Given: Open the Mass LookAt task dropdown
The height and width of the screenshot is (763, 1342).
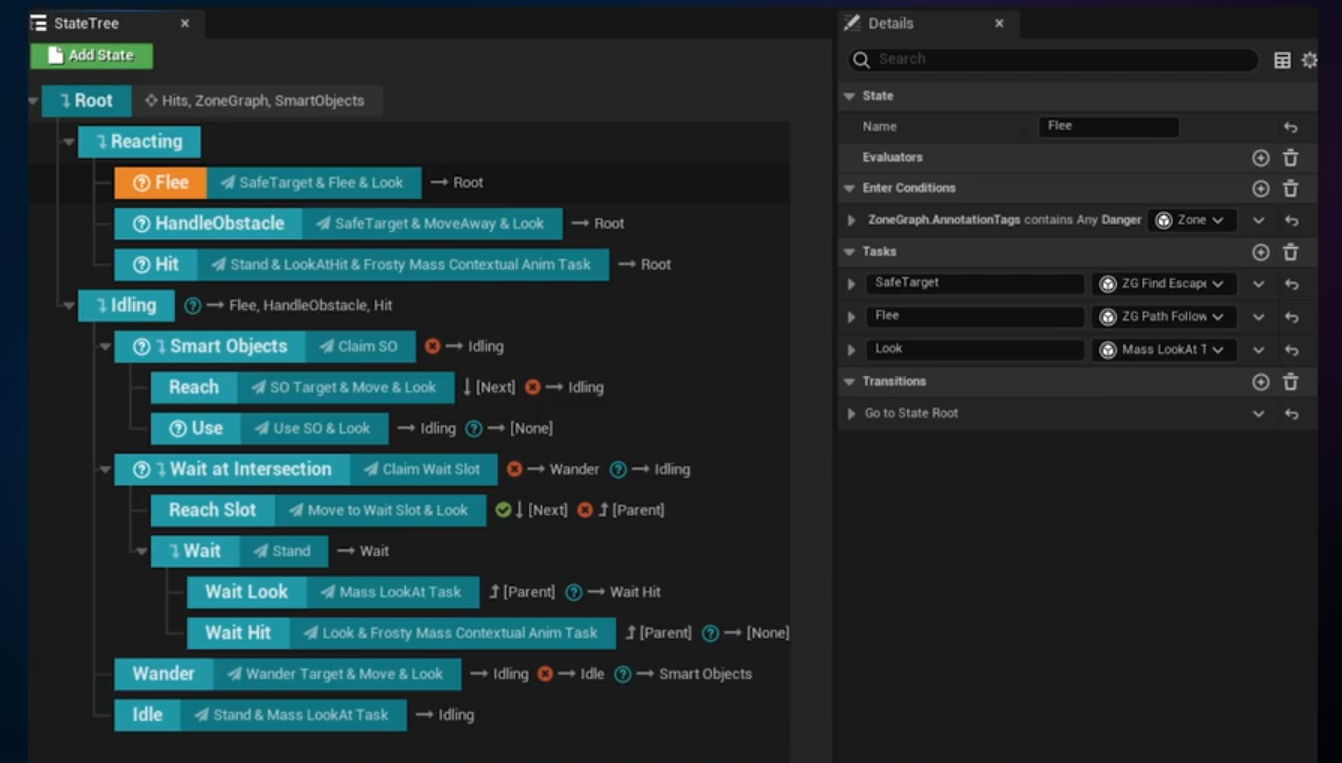Looking at the screenshot, I should pyautogui.click(x=1164, y=350).
